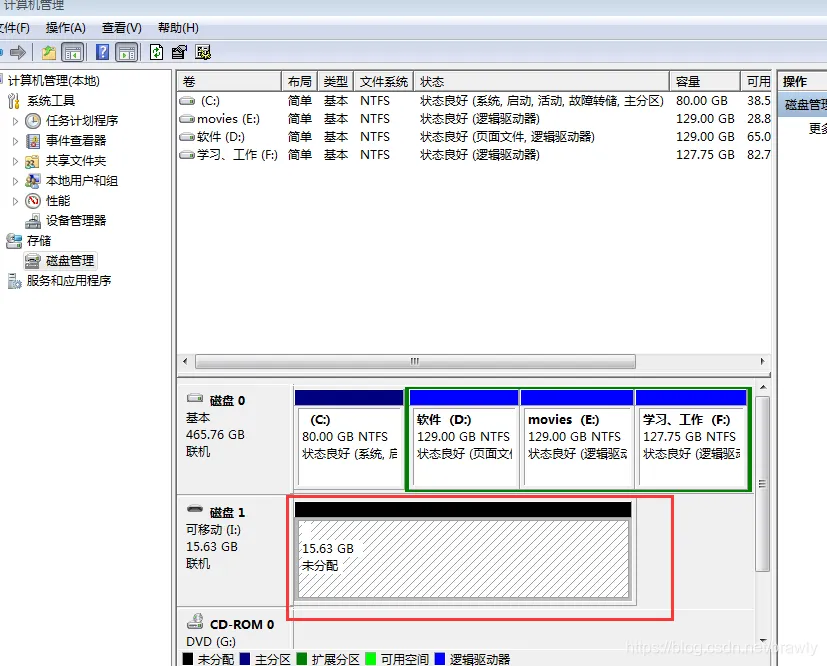
Task: Select 共享文件夹 node
Action: tap(76, 161)
